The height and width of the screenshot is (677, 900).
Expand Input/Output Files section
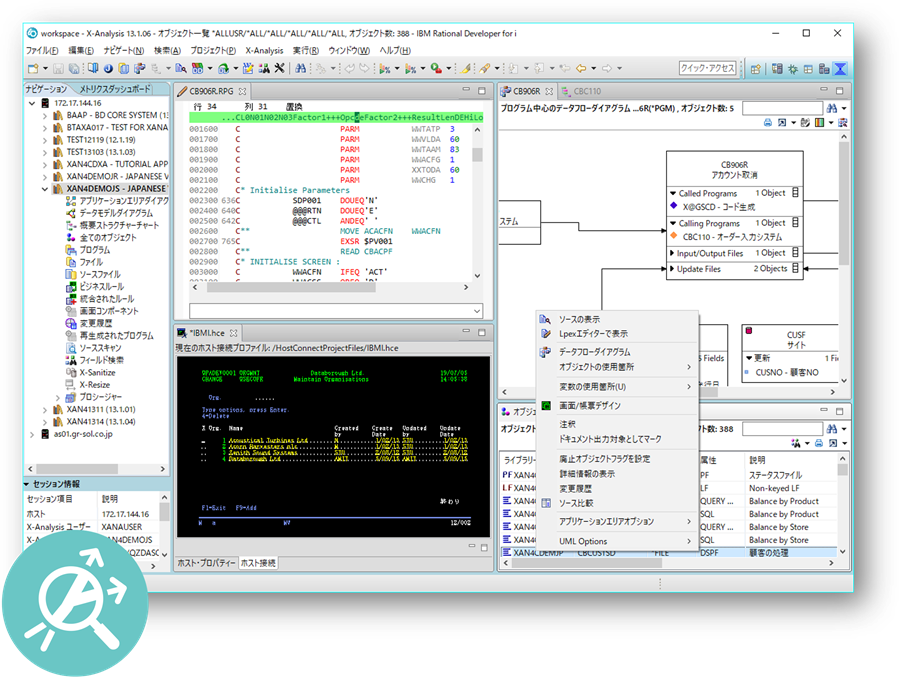click(672, 253)
